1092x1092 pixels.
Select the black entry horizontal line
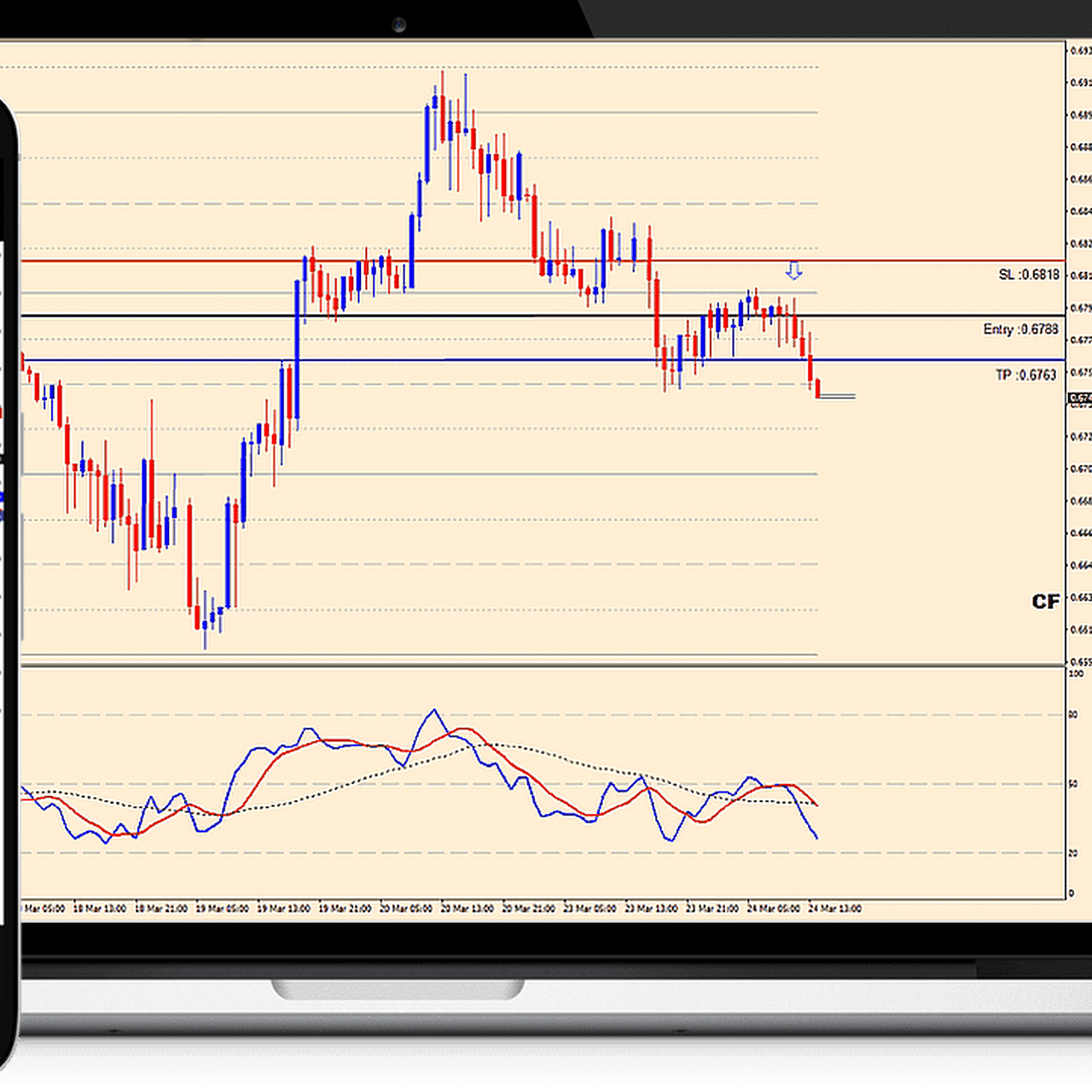pyautogui.click(x=543, y=316)
